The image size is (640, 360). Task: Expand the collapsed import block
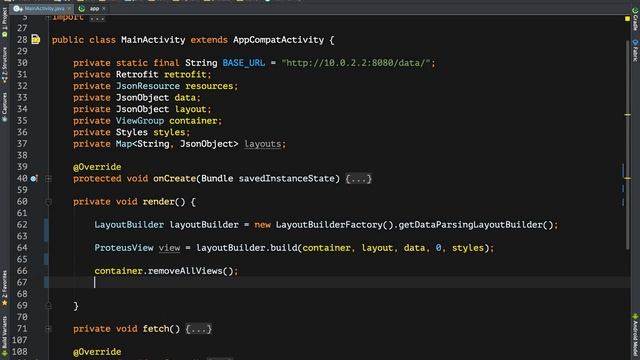(x=97, y=18)
